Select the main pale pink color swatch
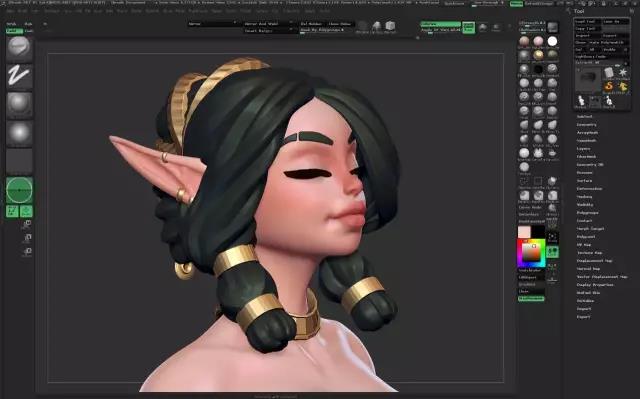This screenshot has width=640, height=399. (x=524, y=232)
